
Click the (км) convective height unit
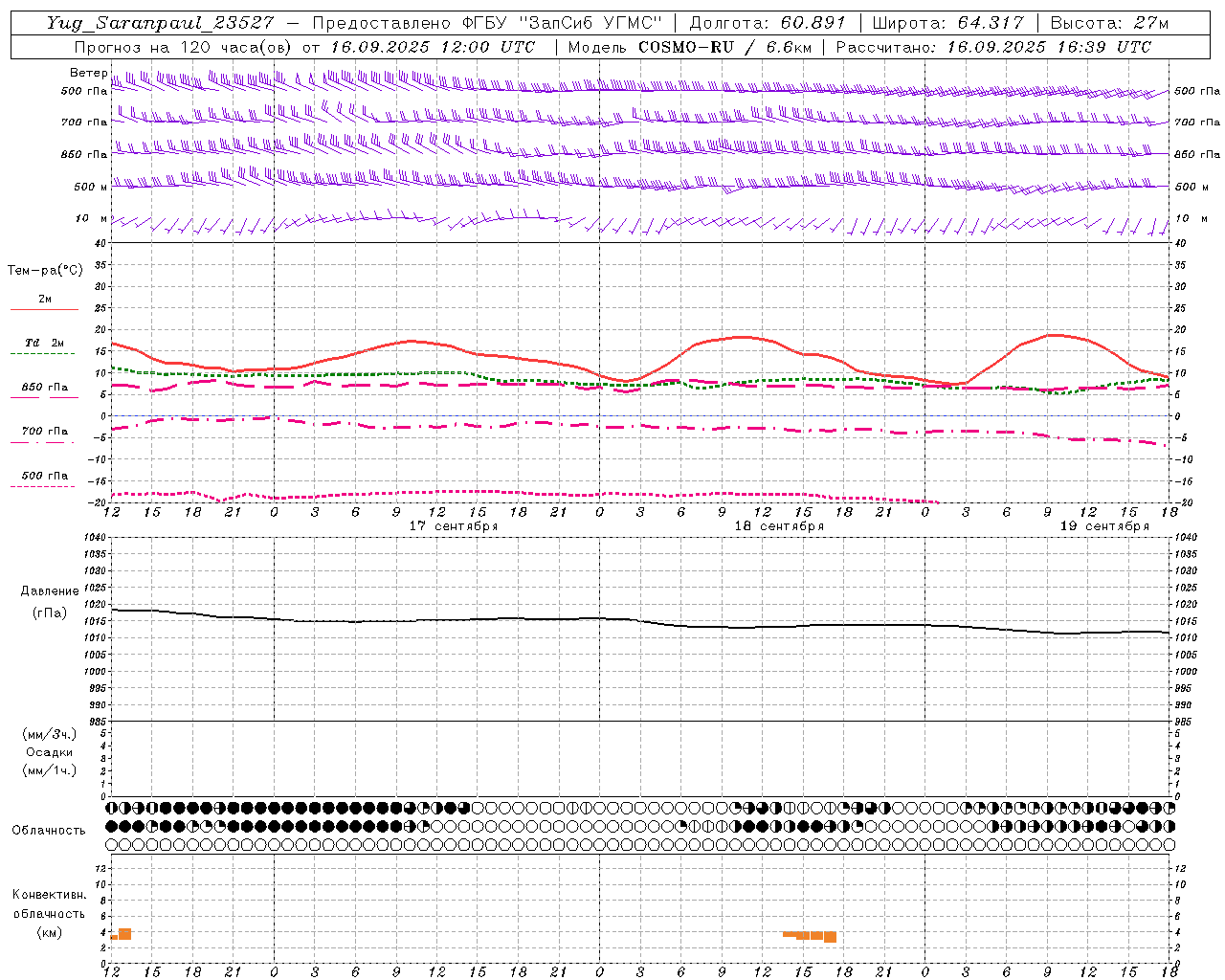pyautogui.click(x=50, y=932)
